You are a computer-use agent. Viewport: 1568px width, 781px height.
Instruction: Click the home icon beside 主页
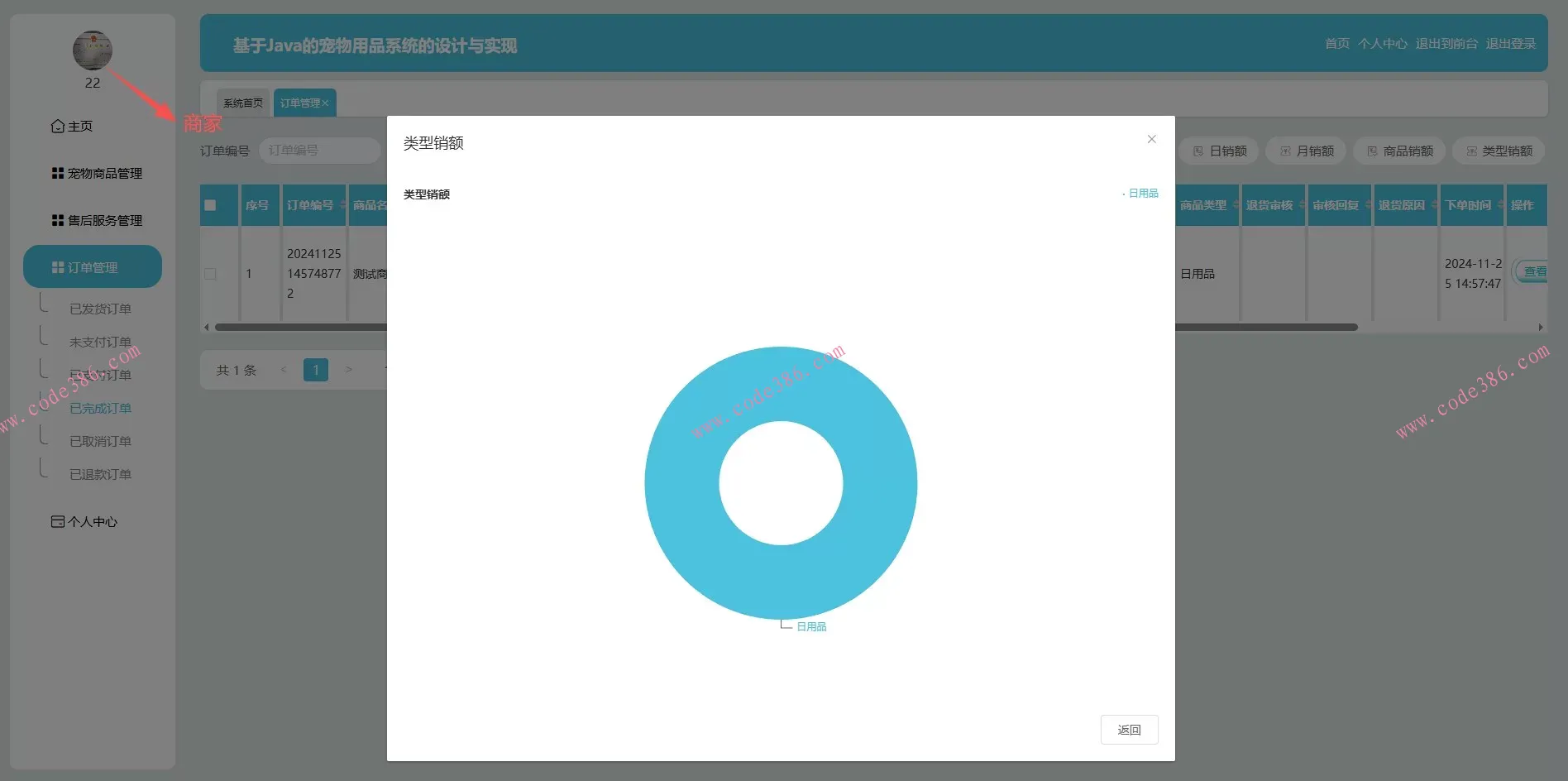pos(58,127)
